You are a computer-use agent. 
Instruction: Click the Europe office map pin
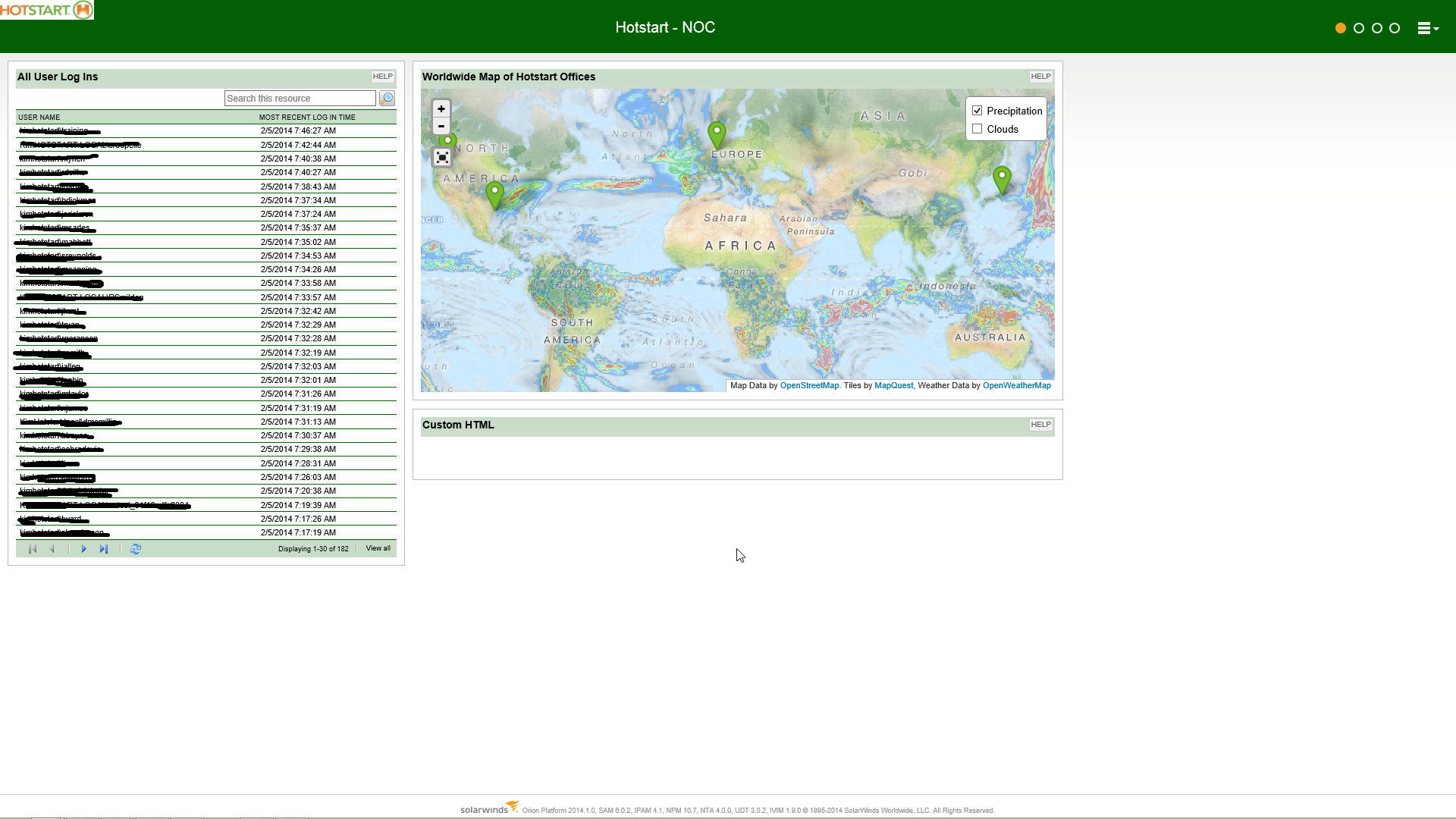[x=717, y=133]
